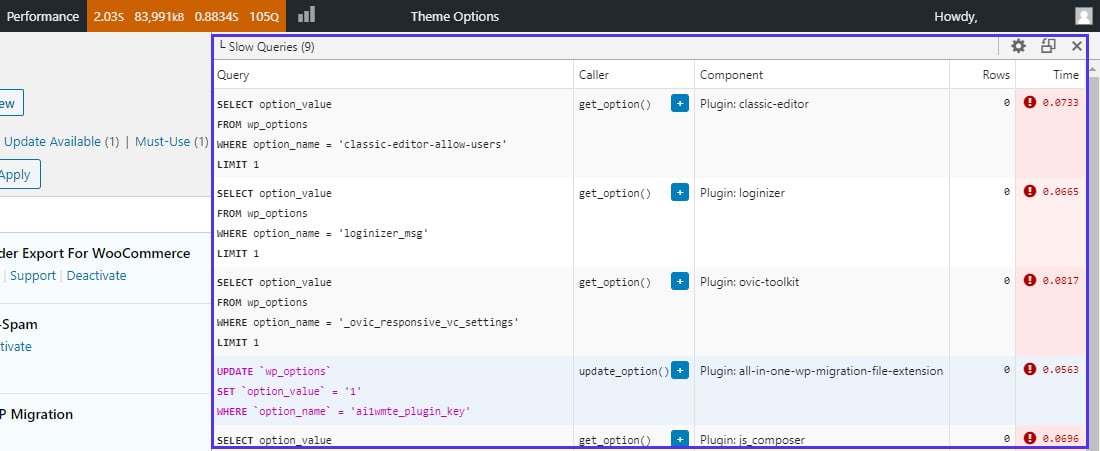Screen dimensions: 1100x451
Task: Click the panel pop-out position icon
Action: (x=1048, y=46)
